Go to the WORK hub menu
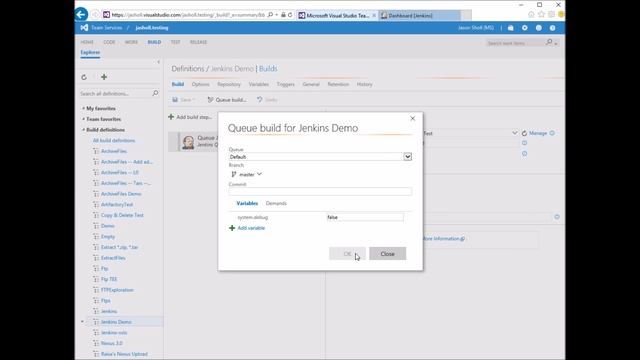Screen dimensions: 640x360 (131, 42)
